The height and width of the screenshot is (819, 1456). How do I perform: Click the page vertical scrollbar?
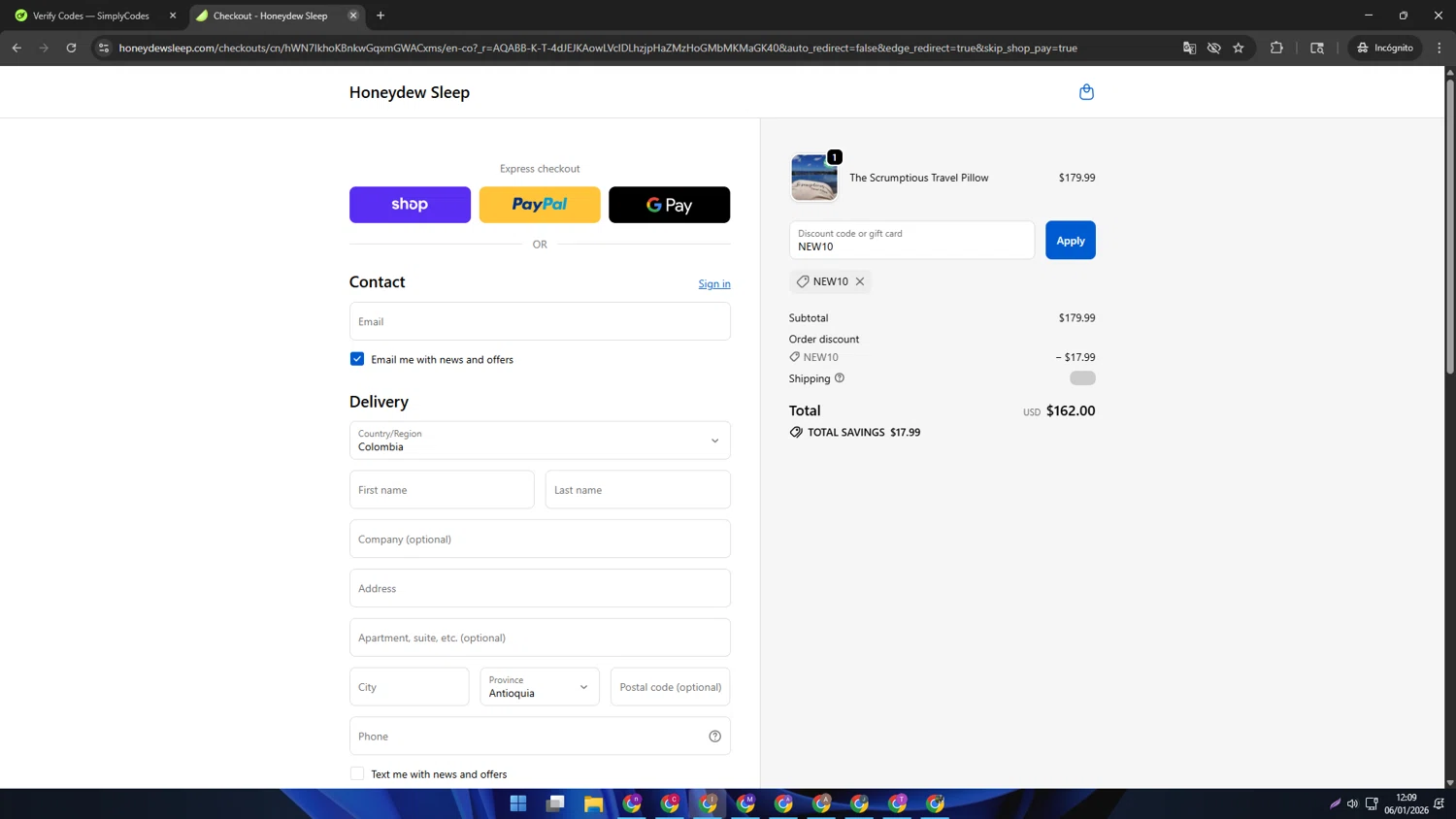[1450, 225]
